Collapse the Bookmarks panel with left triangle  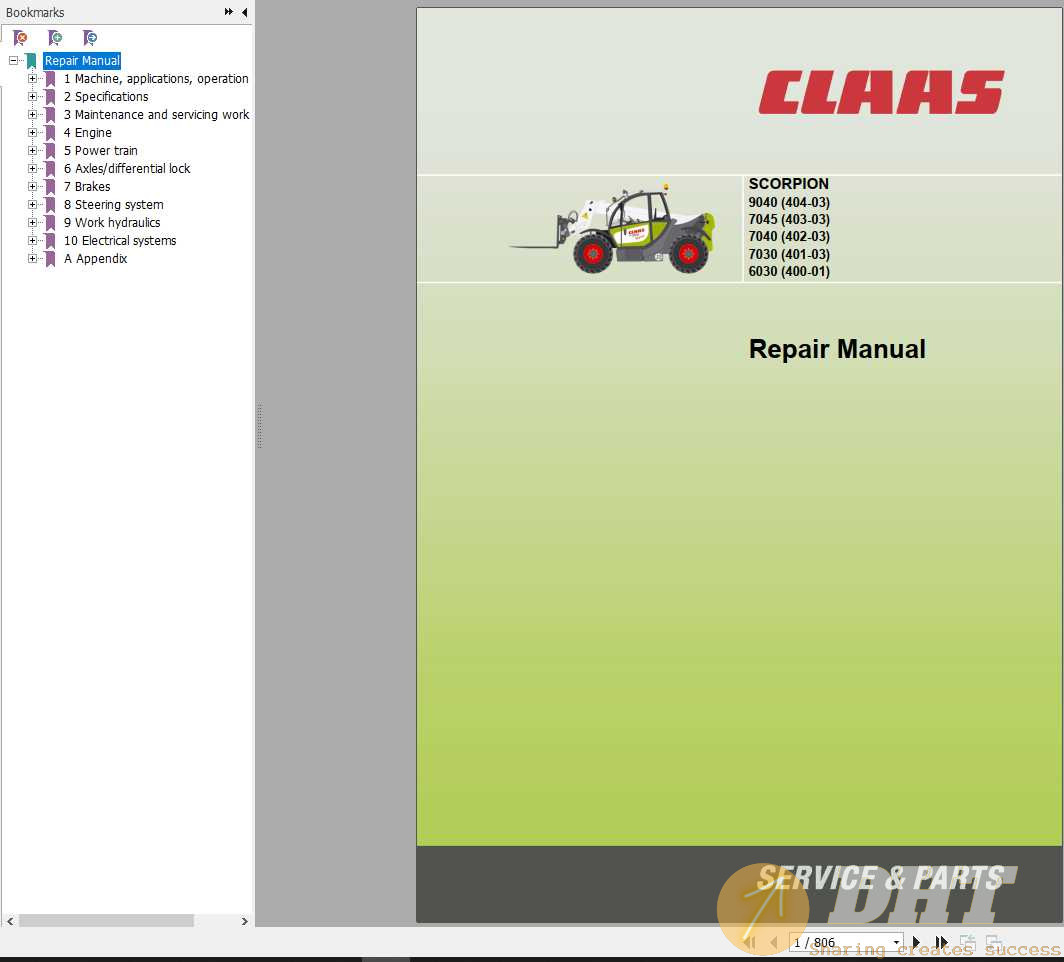click(x=244, y=12)
